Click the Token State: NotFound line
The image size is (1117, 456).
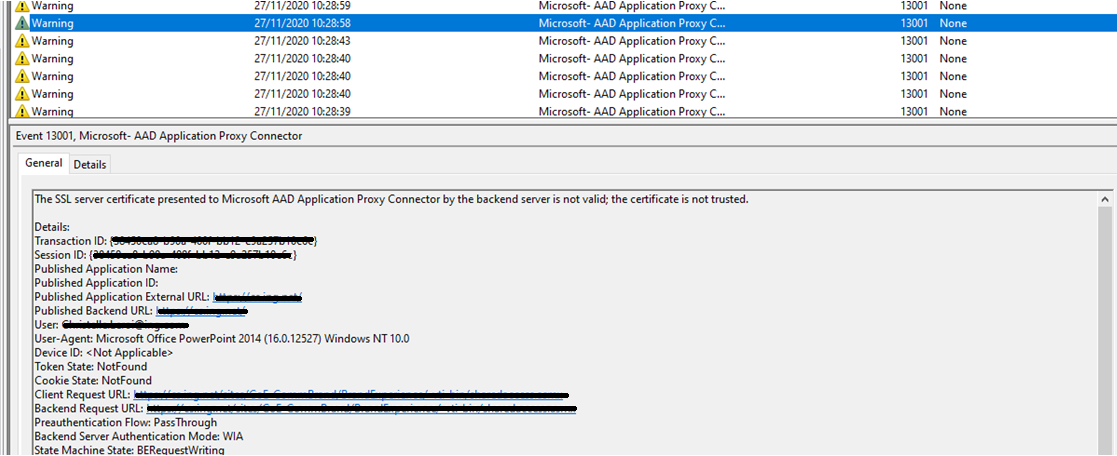[91, 367]
